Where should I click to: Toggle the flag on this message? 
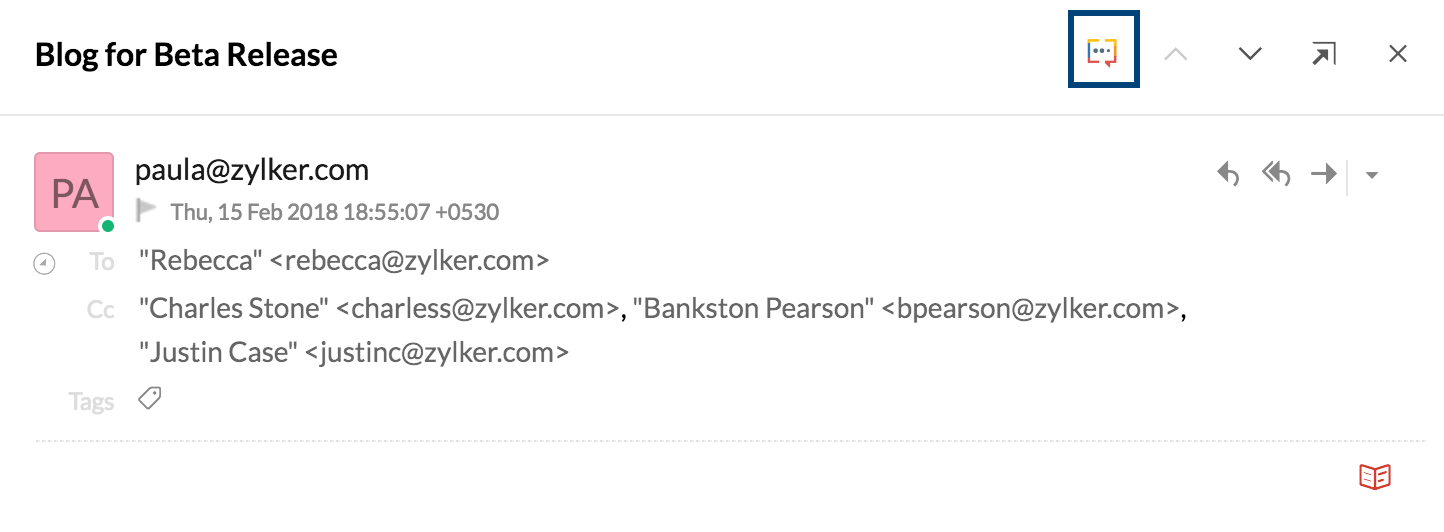pyautogui.click(x=147, y=211)
